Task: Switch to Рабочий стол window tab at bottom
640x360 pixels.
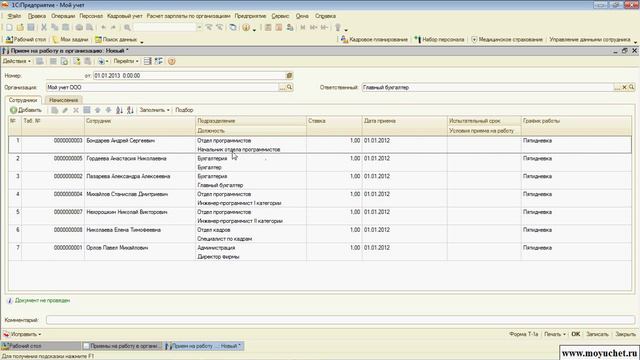Action: click(41, 346)
